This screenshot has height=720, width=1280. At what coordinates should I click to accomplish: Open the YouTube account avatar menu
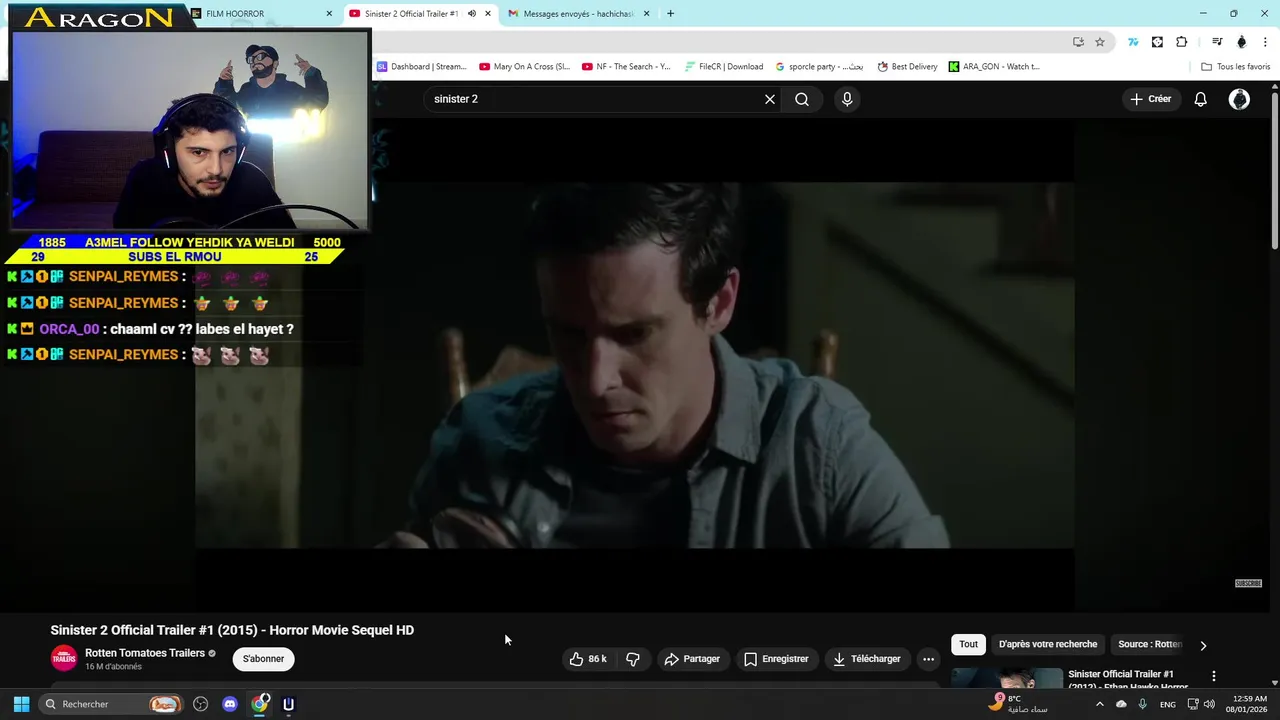[x=1239, y=99]
